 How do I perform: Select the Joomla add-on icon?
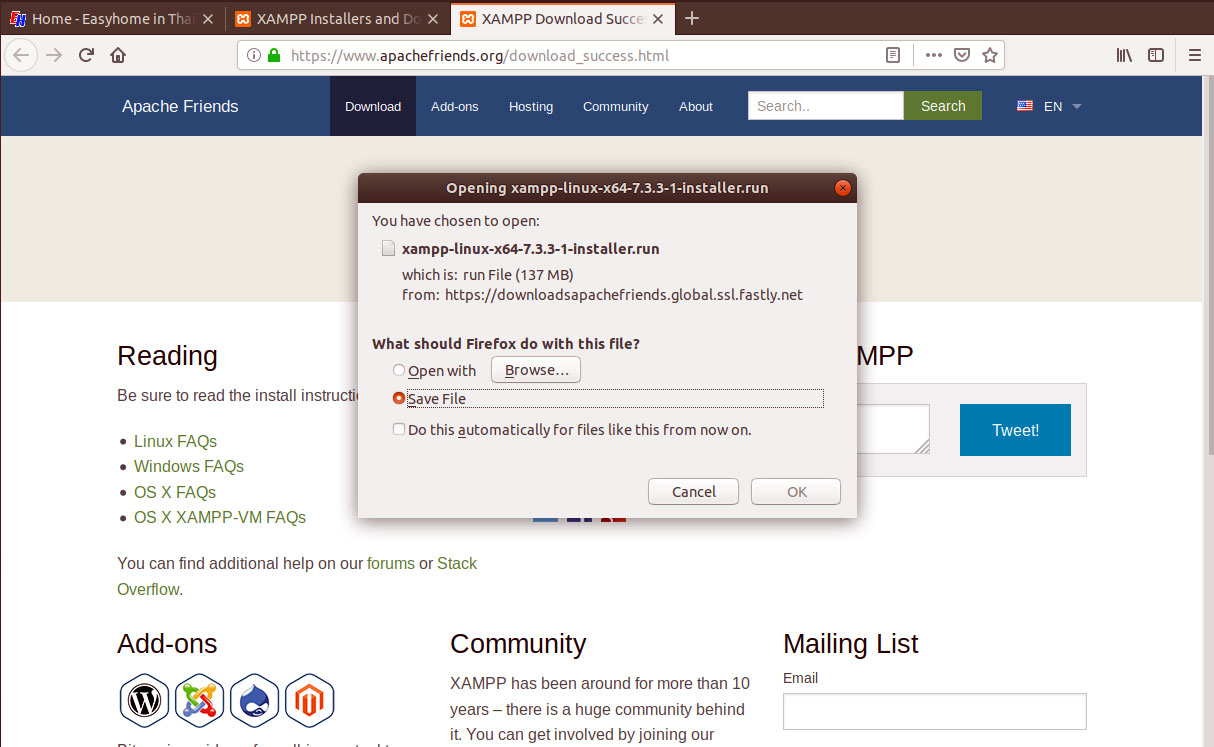[199, 700]
